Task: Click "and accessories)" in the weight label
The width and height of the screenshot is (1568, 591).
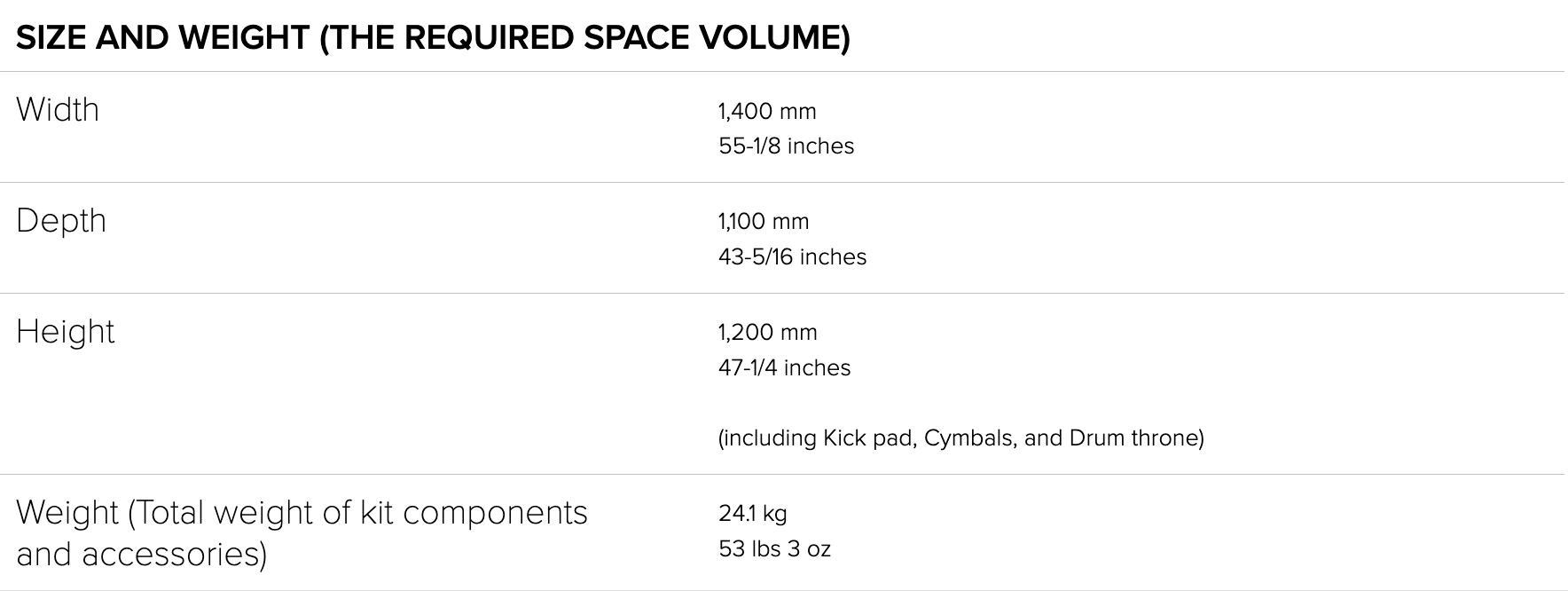Action: click(x=142, y=554)
